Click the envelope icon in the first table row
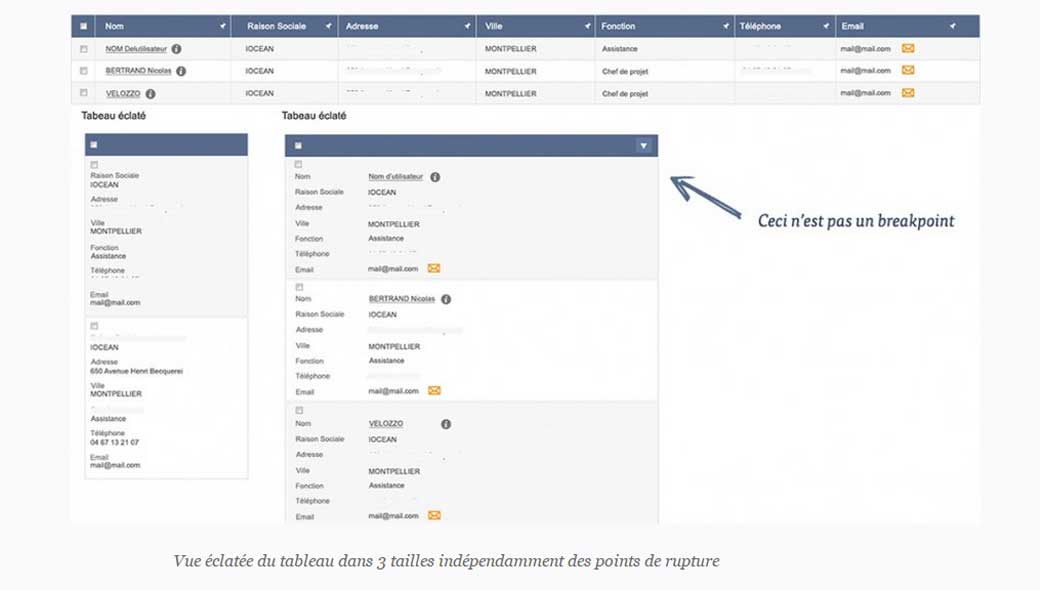Viewport: 1040px width, 590px height. (907, 47)
